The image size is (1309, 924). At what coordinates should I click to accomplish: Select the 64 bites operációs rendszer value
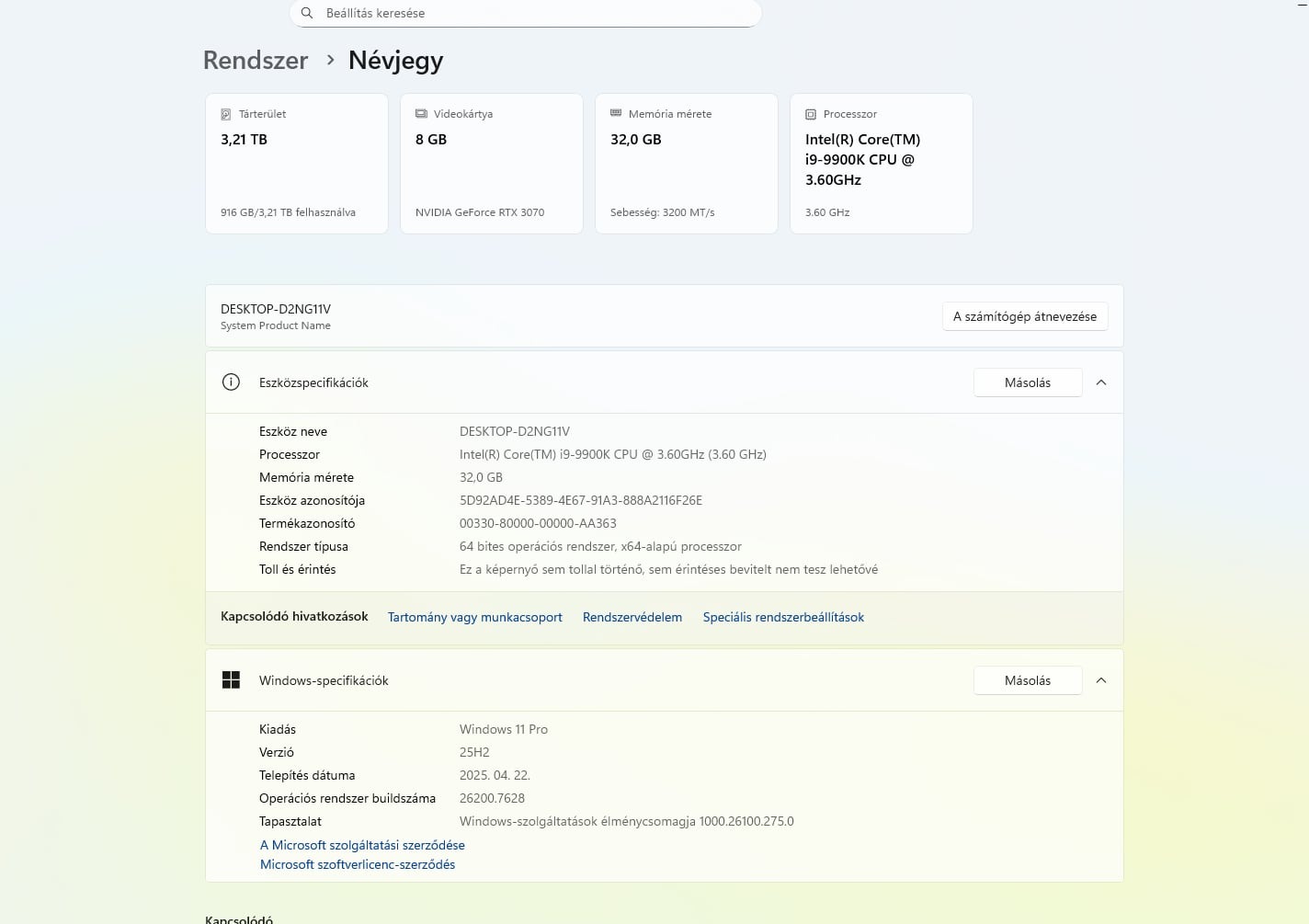(x=600, y=546)
